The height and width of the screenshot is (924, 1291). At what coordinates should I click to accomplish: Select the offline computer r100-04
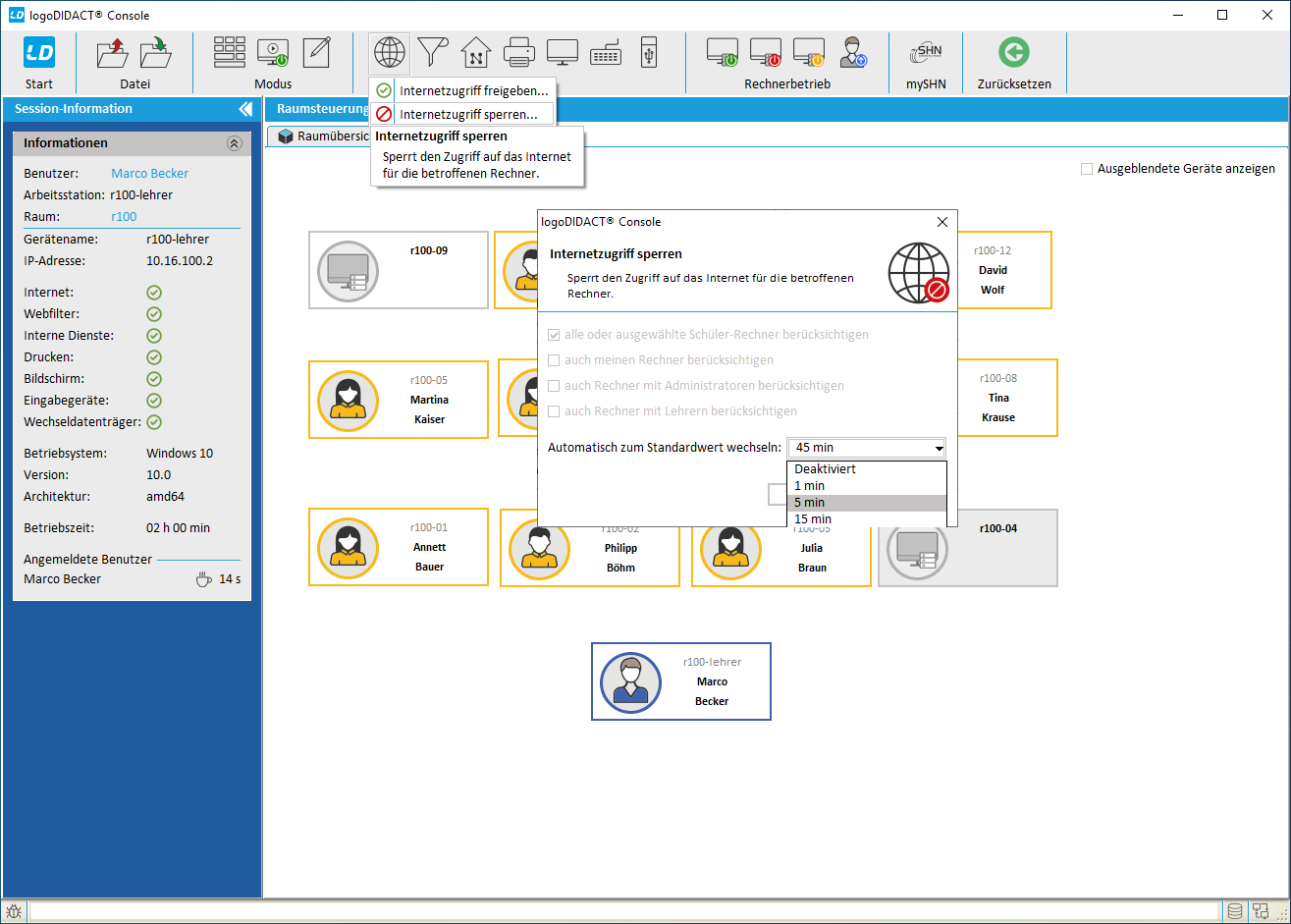(968, 548)
